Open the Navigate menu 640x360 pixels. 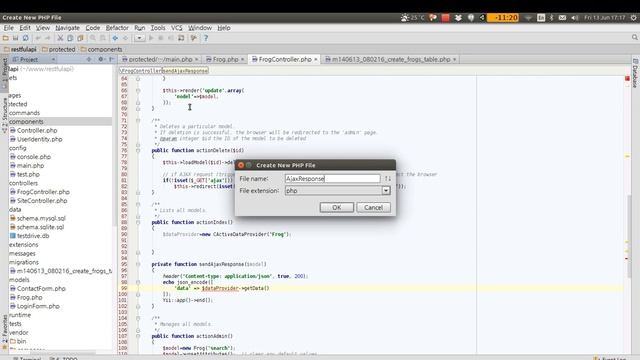tap(67, 28)
